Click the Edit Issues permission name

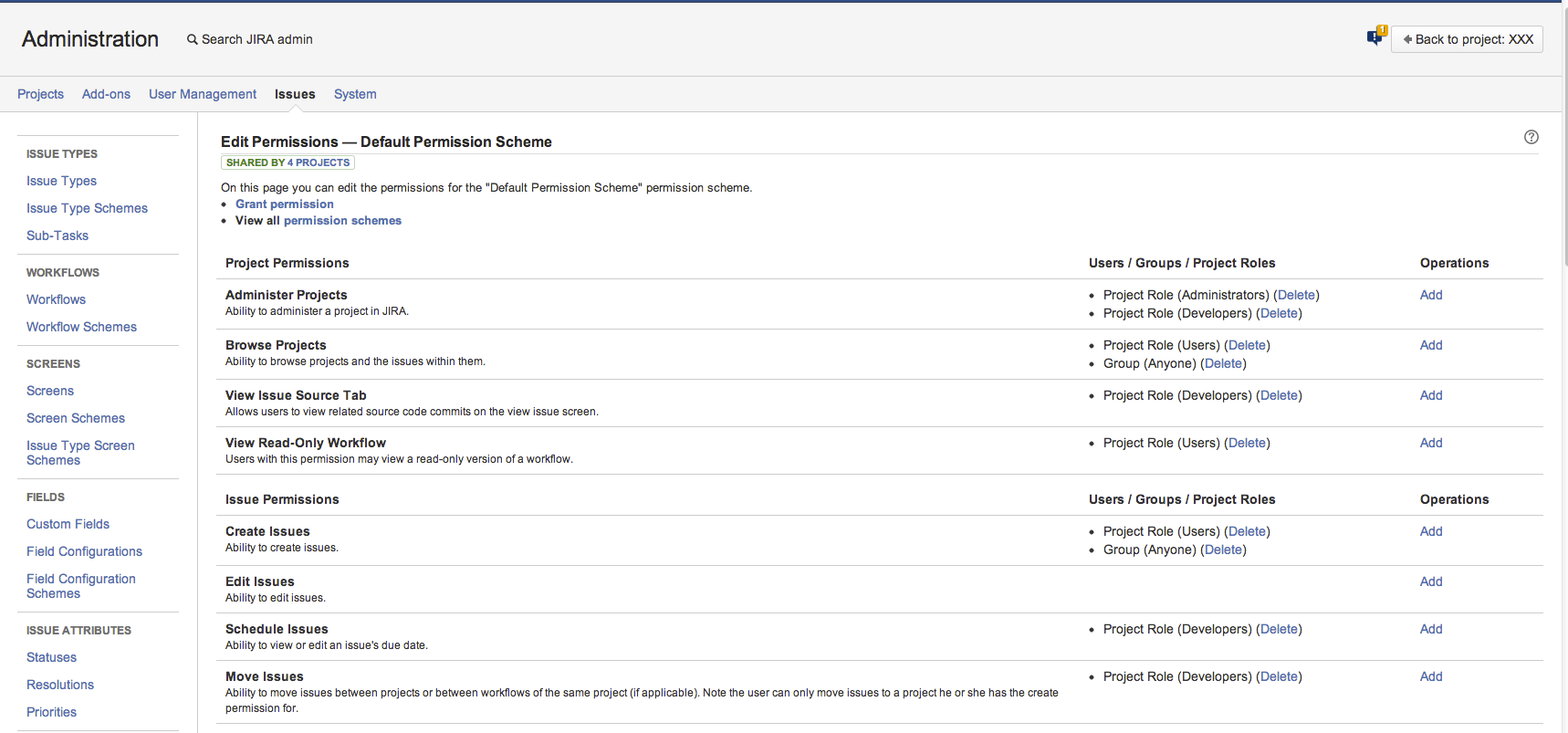[260, 581]
